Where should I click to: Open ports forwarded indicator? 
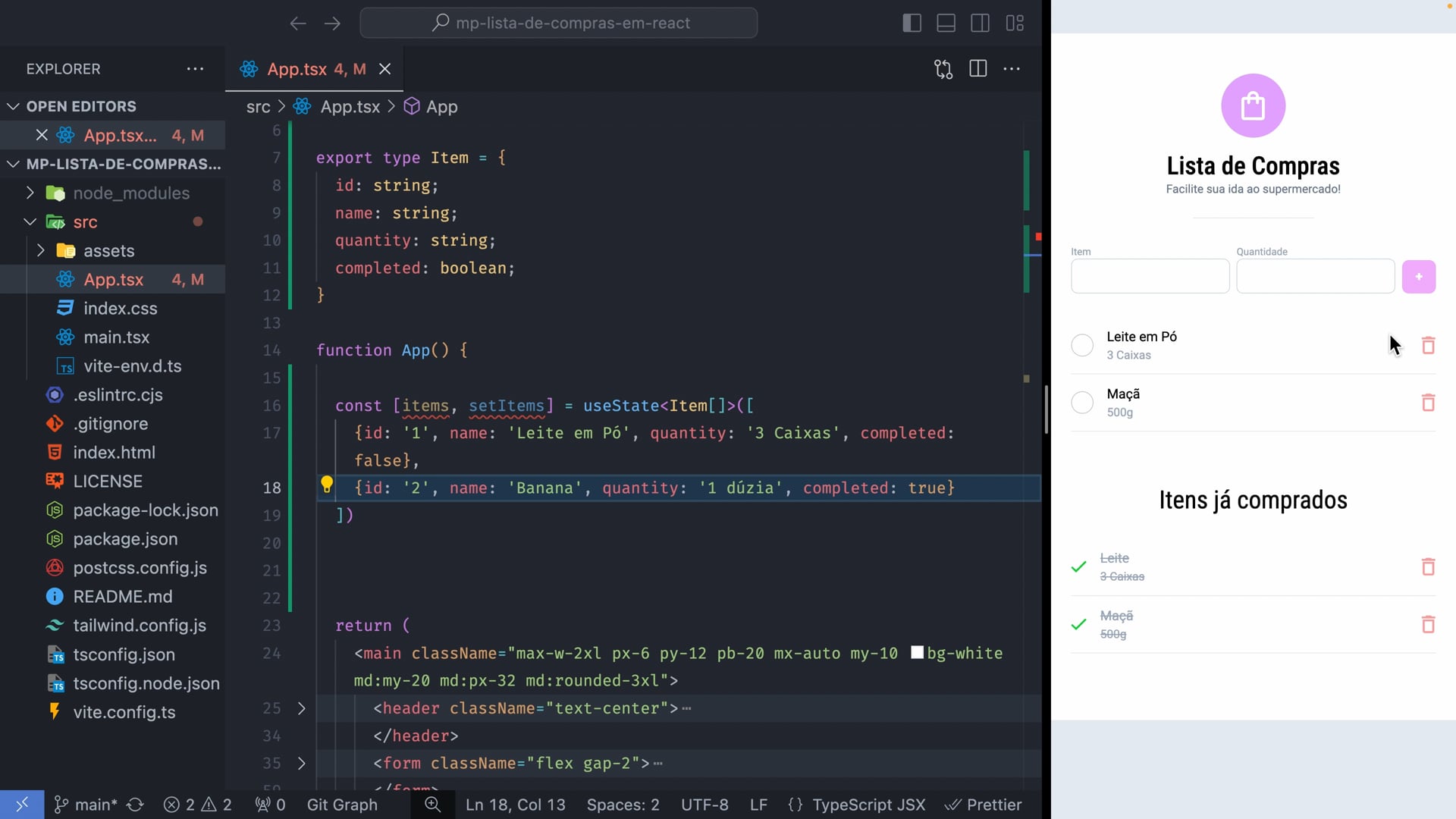pyautogui.click(x=270, y=805)
